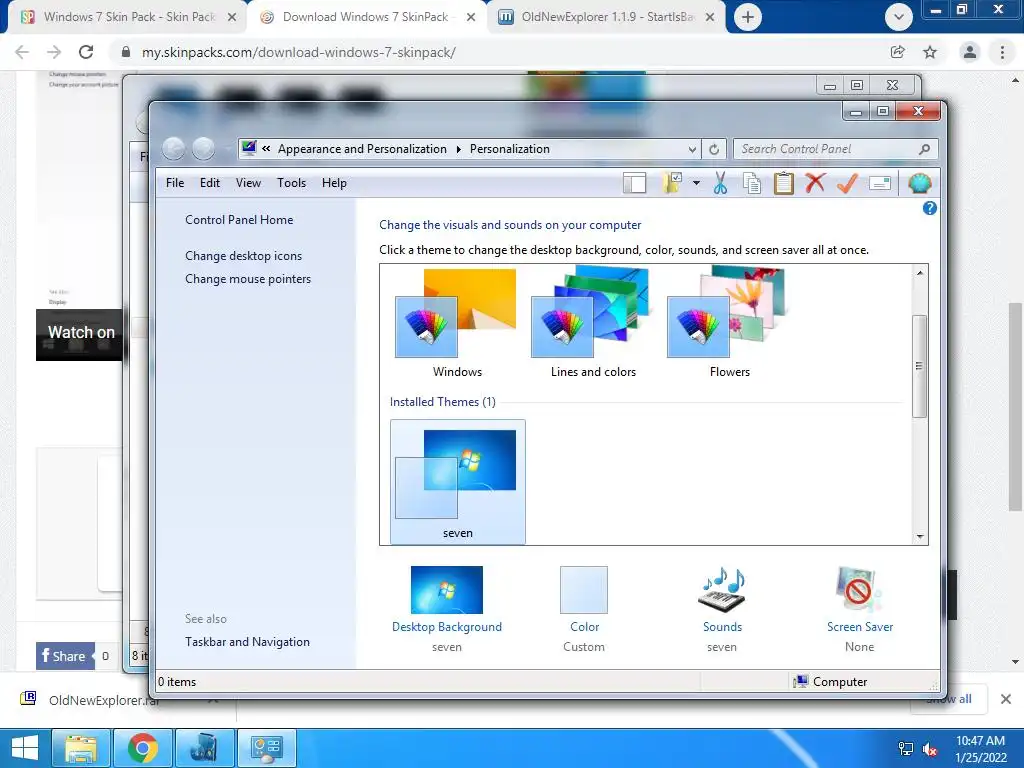Open the blue help question mark
This screenshot has height=768, width=1024.
(x=929, y=208)
